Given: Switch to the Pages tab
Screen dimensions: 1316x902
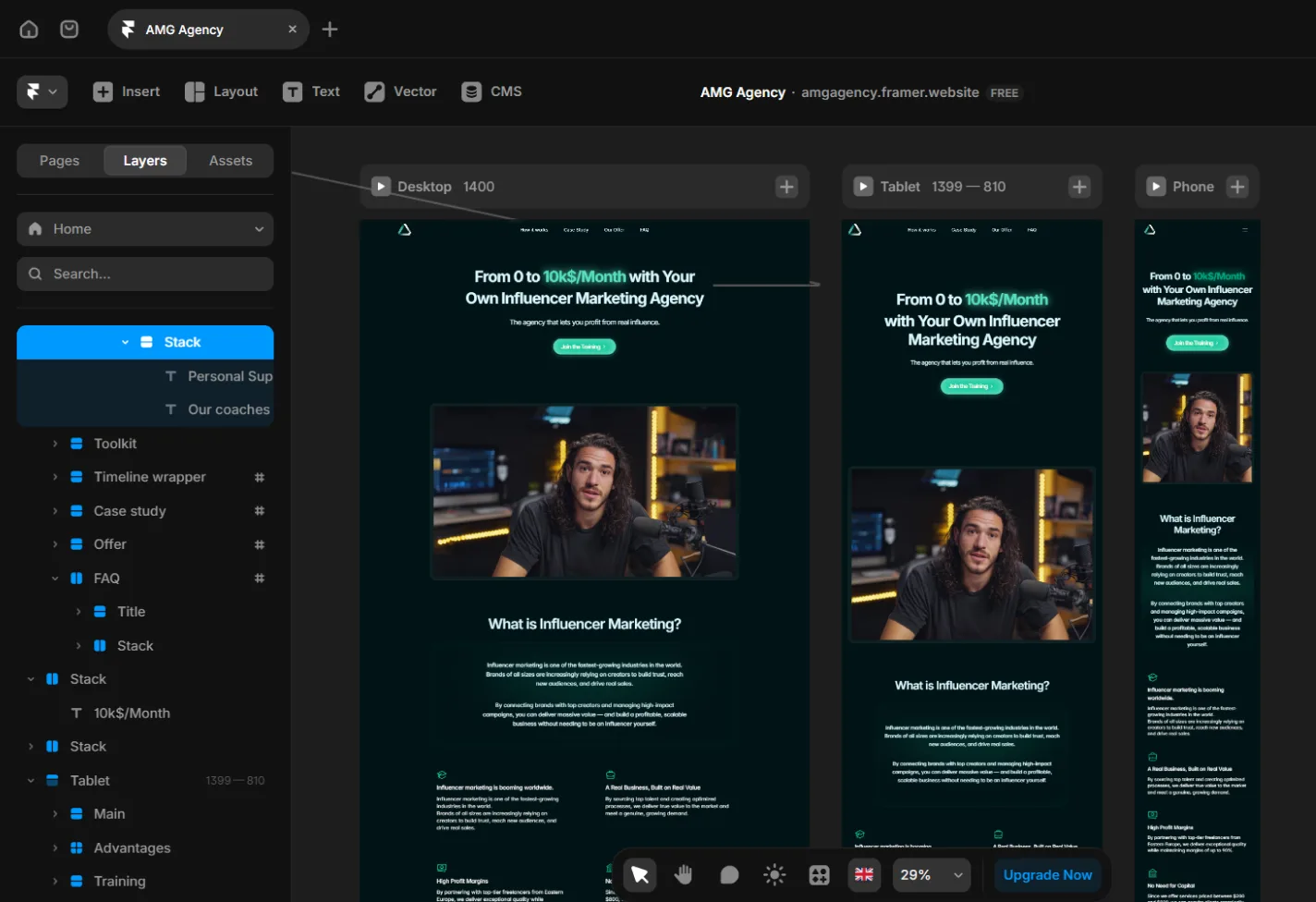Looking at the screenshot, I should (x=59, y=161).
